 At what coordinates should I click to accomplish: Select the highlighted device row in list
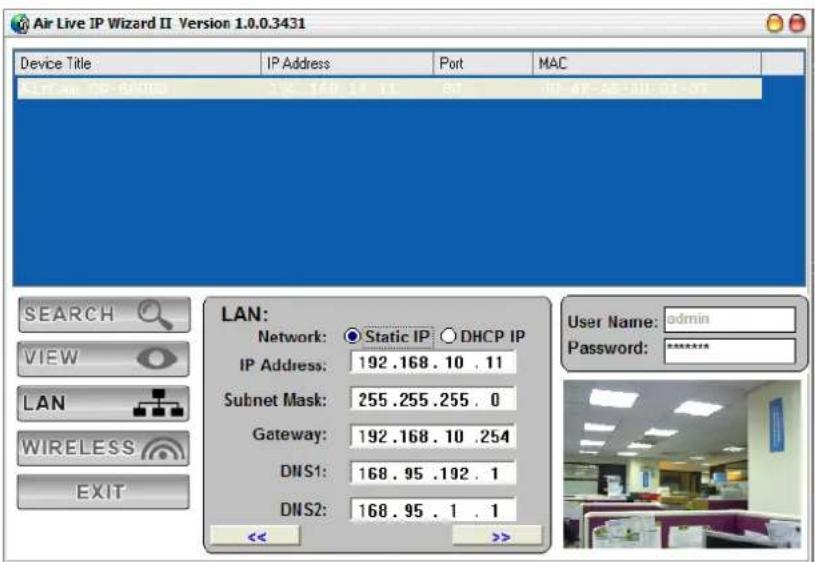coord(389,88)
